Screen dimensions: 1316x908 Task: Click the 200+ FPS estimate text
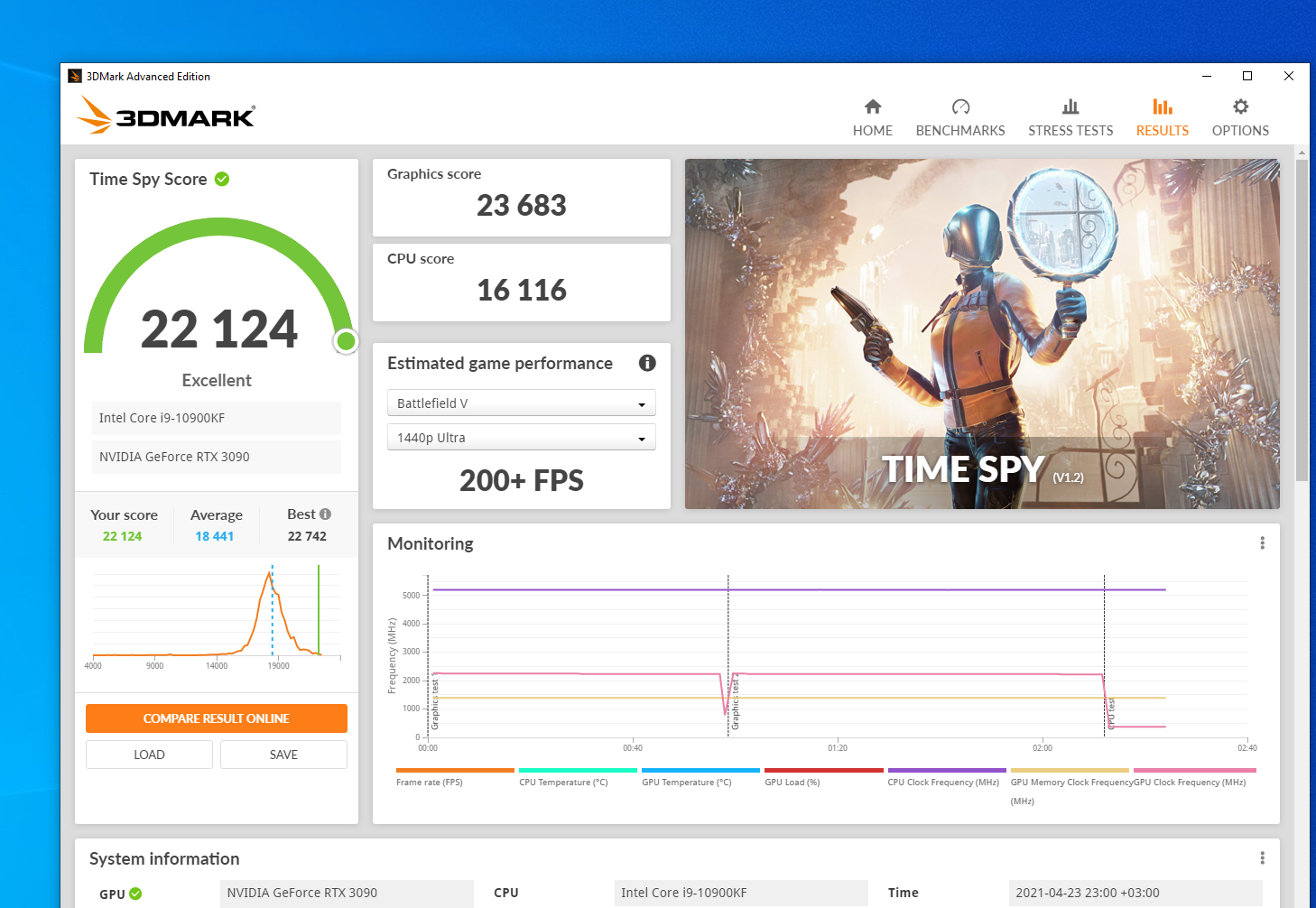pyautogui.click(x=522, y=481)
